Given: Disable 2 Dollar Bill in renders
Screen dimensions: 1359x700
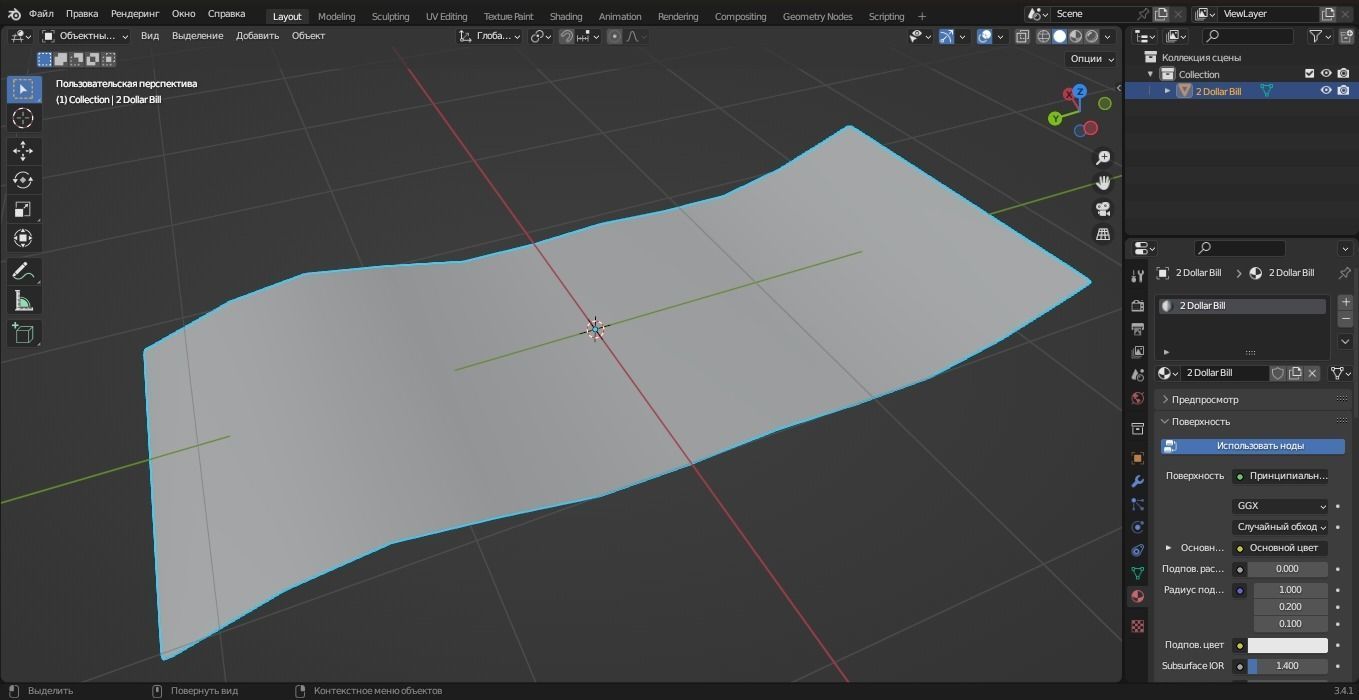Looking at the screenshot, I should 1343,91.
